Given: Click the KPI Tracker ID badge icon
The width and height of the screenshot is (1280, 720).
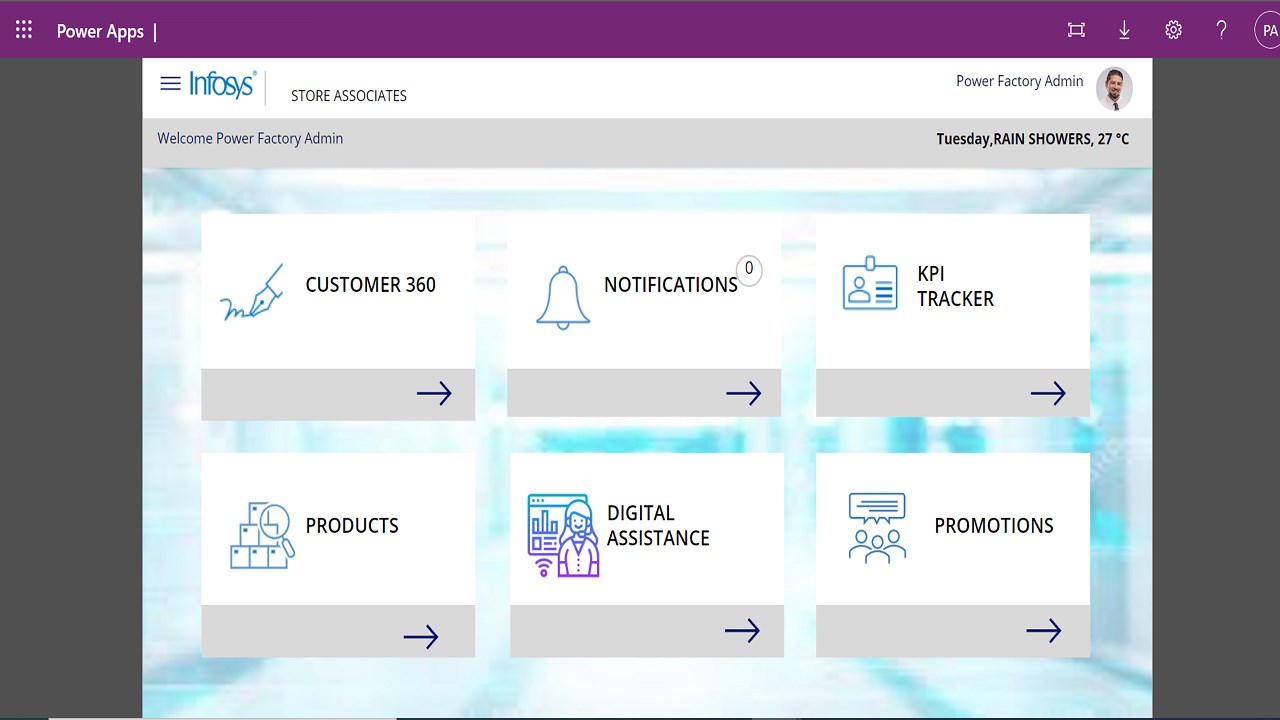Looking at the screenshot, I should pos(870,283).
